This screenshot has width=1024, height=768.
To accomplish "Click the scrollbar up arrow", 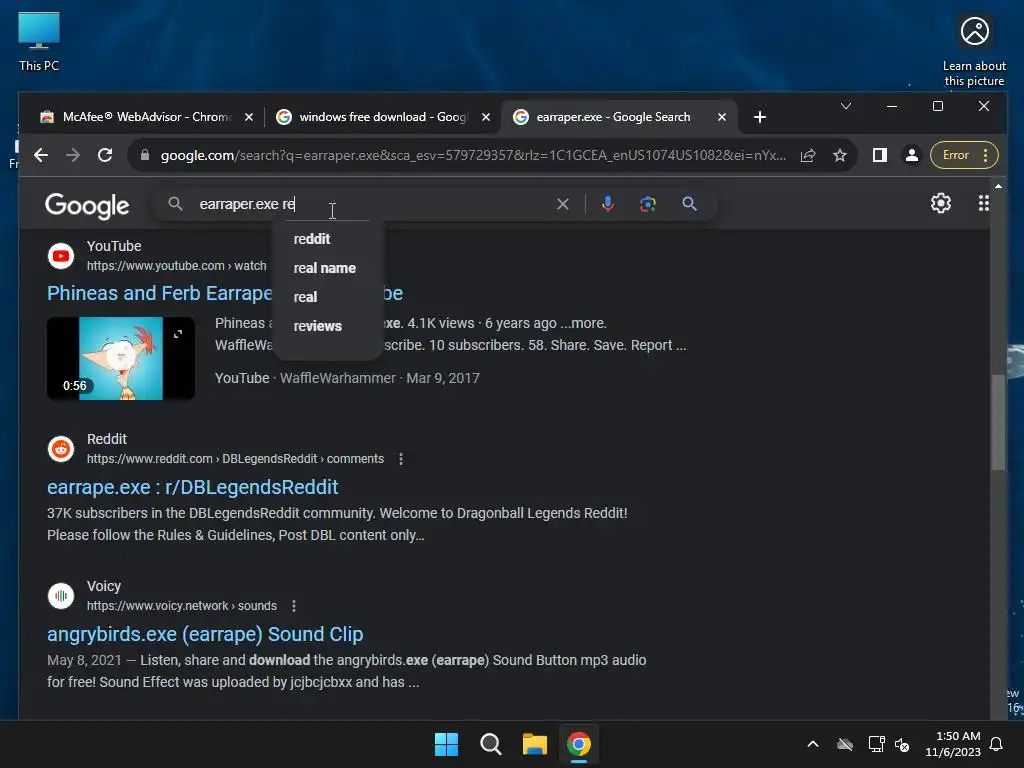I will (998, 186).
